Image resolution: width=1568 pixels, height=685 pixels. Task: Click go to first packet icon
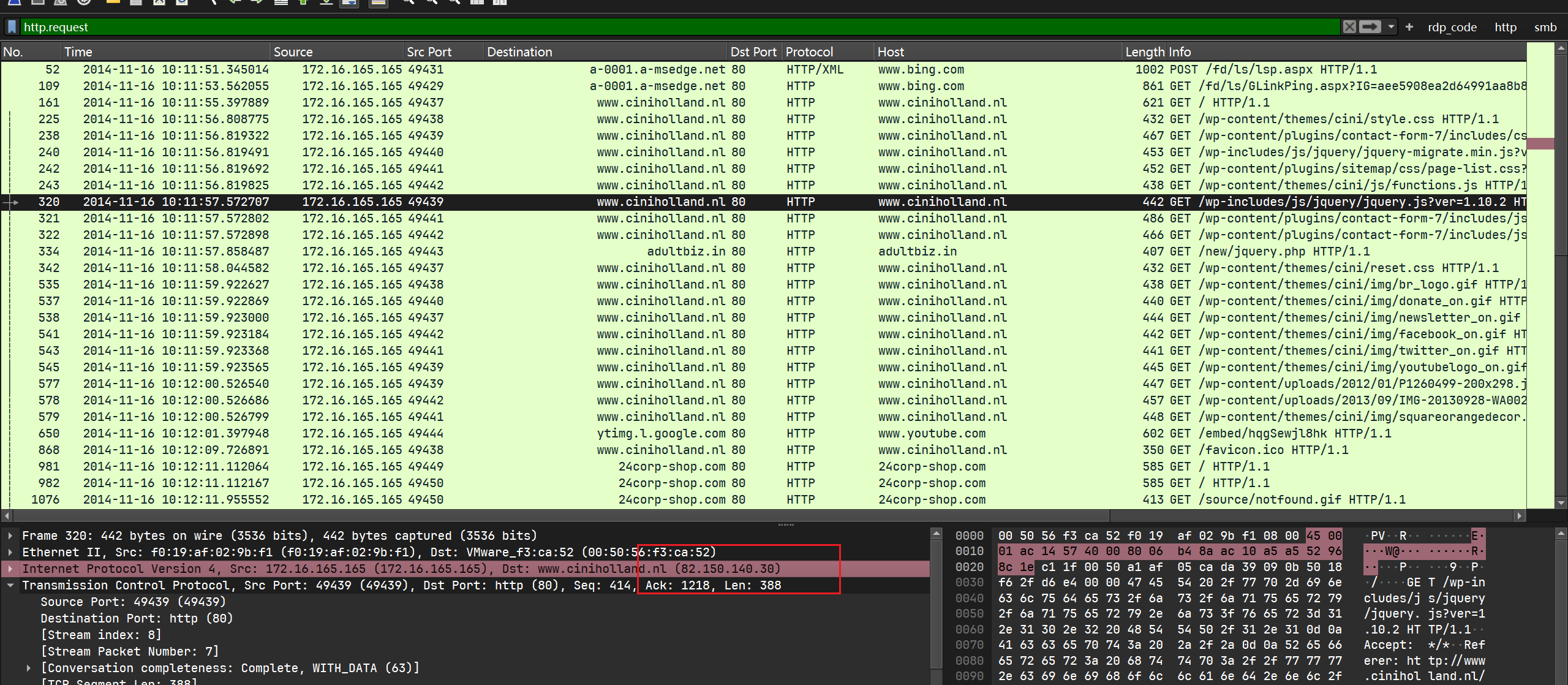pyautogui.click(x=303, y=2)
